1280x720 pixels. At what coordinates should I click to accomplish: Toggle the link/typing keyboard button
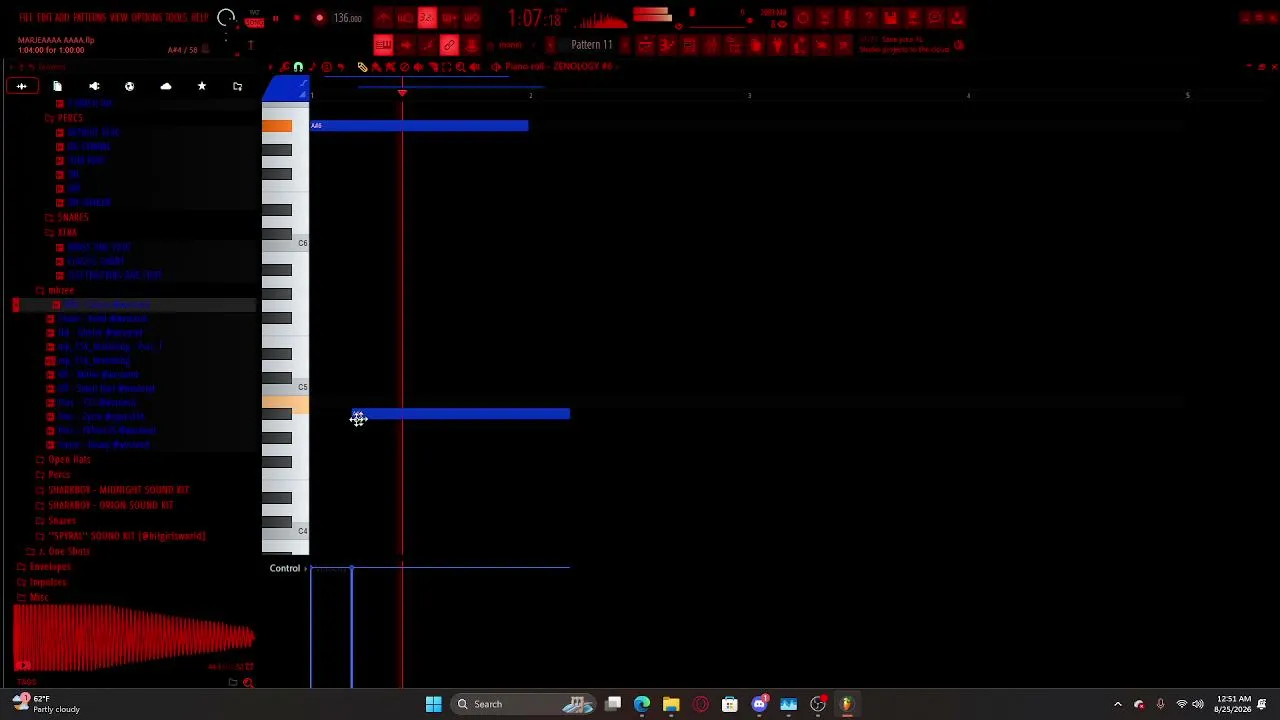pos(449,45)
